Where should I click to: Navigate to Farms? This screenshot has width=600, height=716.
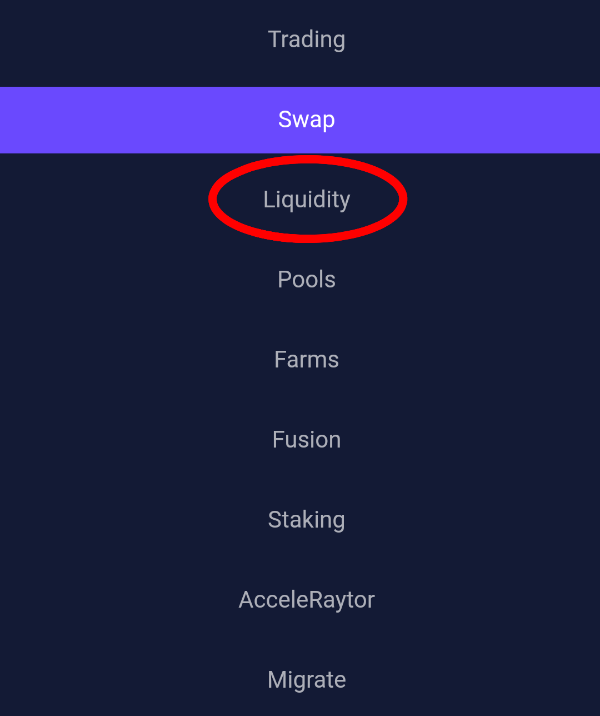(306, 360)
